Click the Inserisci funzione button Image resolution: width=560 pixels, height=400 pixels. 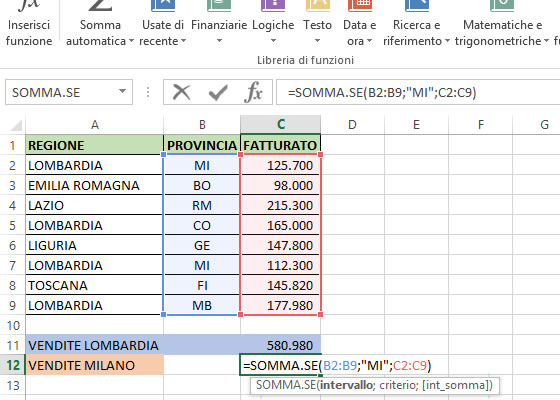tap(29, 24)
